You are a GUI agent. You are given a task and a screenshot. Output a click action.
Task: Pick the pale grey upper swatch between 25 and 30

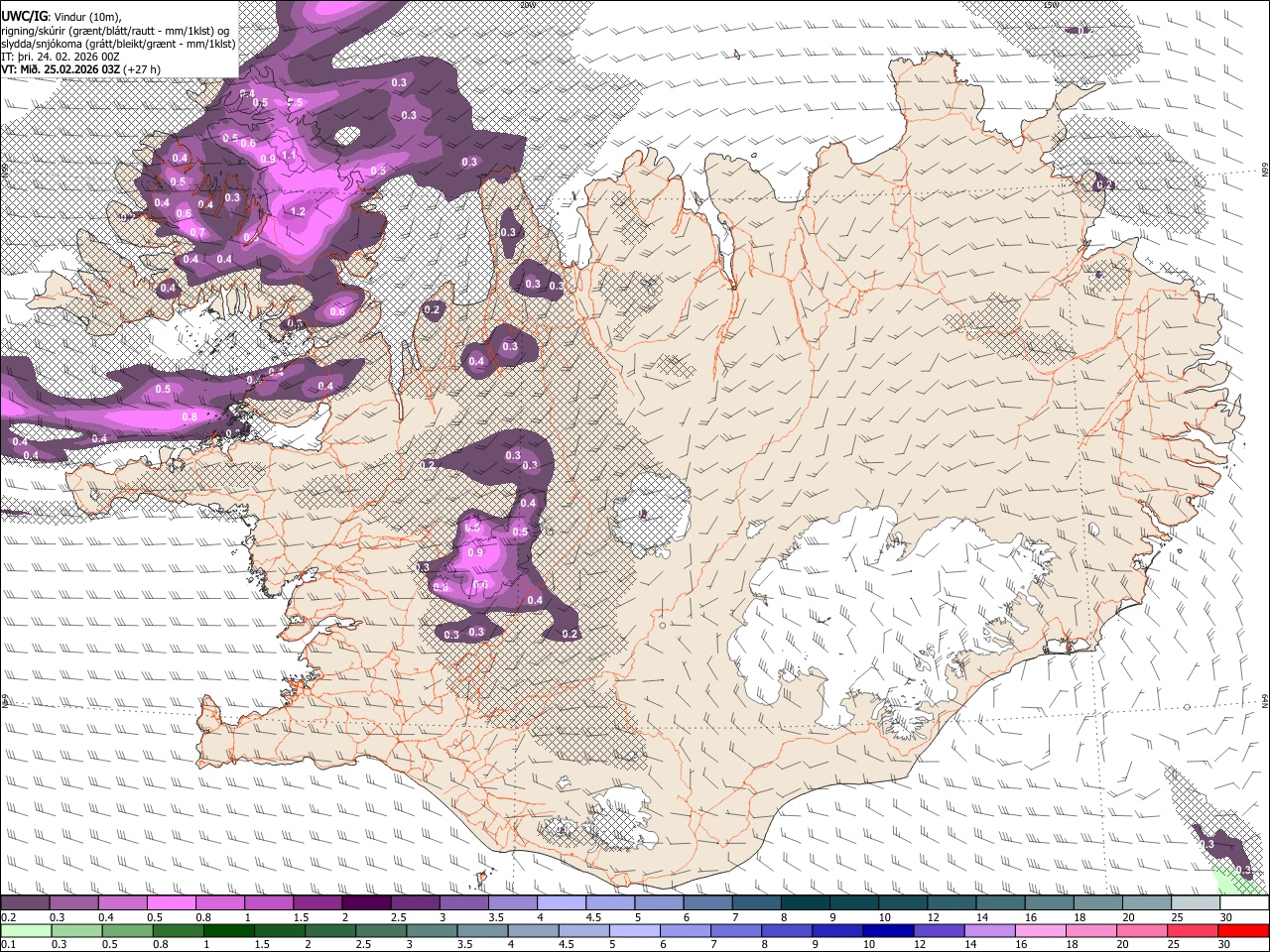1197,902
